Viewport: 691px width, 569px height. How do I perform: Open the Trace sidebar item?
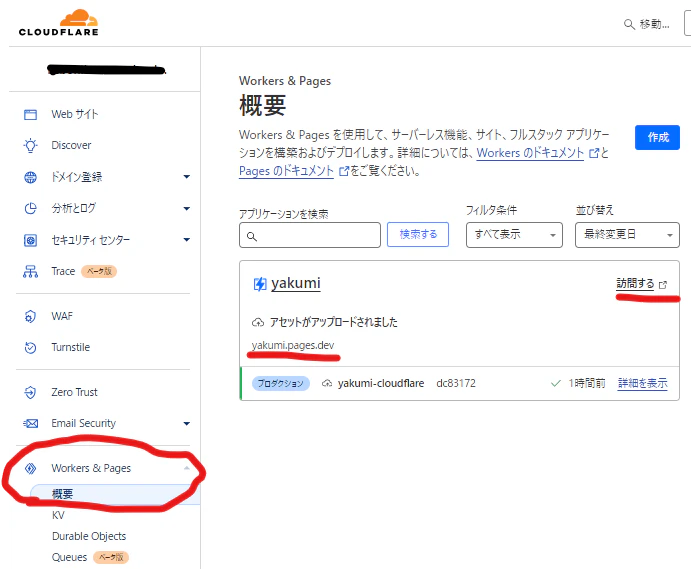point(63,271)
